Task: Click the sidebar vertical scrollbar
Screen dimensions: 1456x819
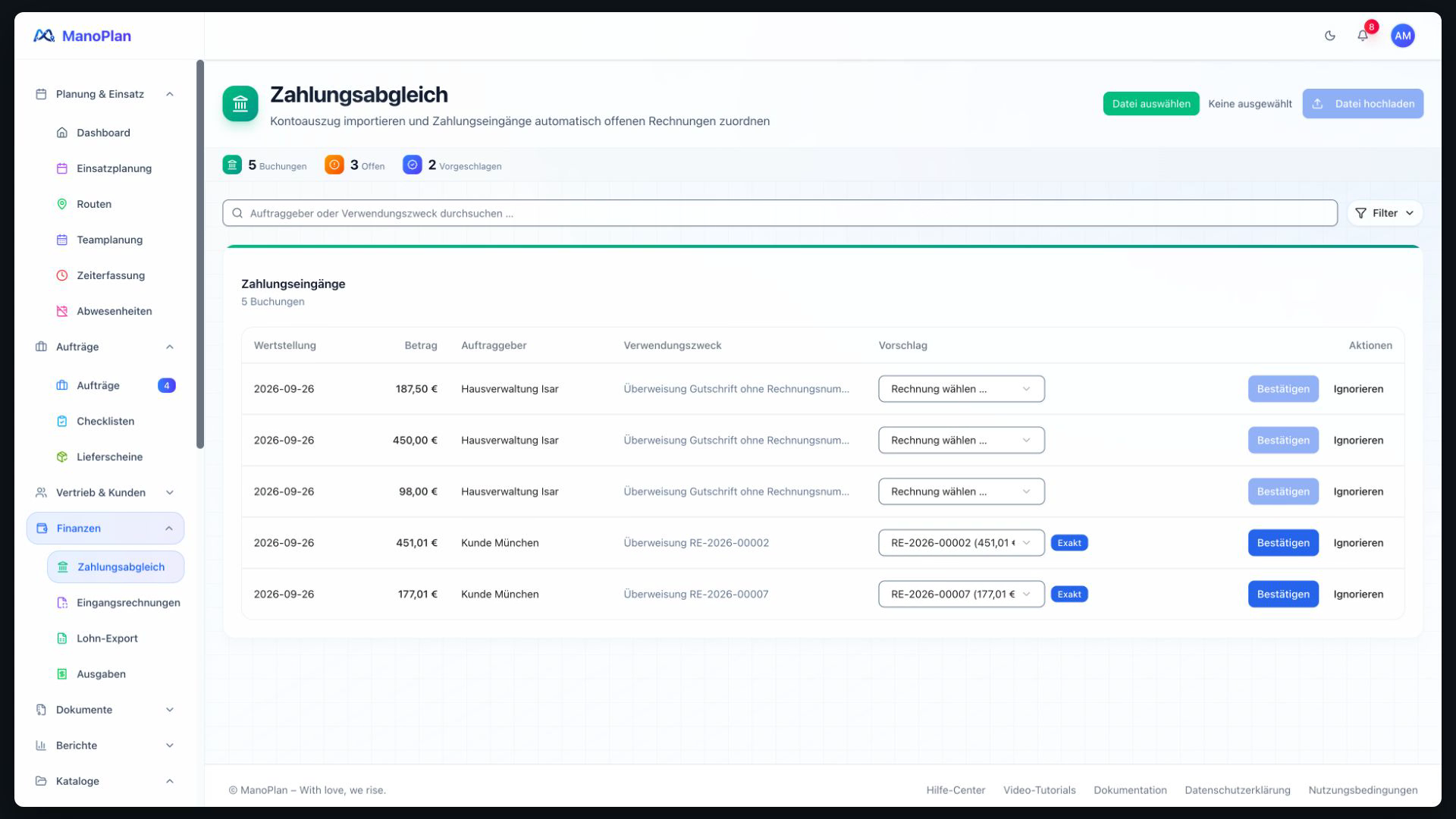Action: tap(200, 254)
